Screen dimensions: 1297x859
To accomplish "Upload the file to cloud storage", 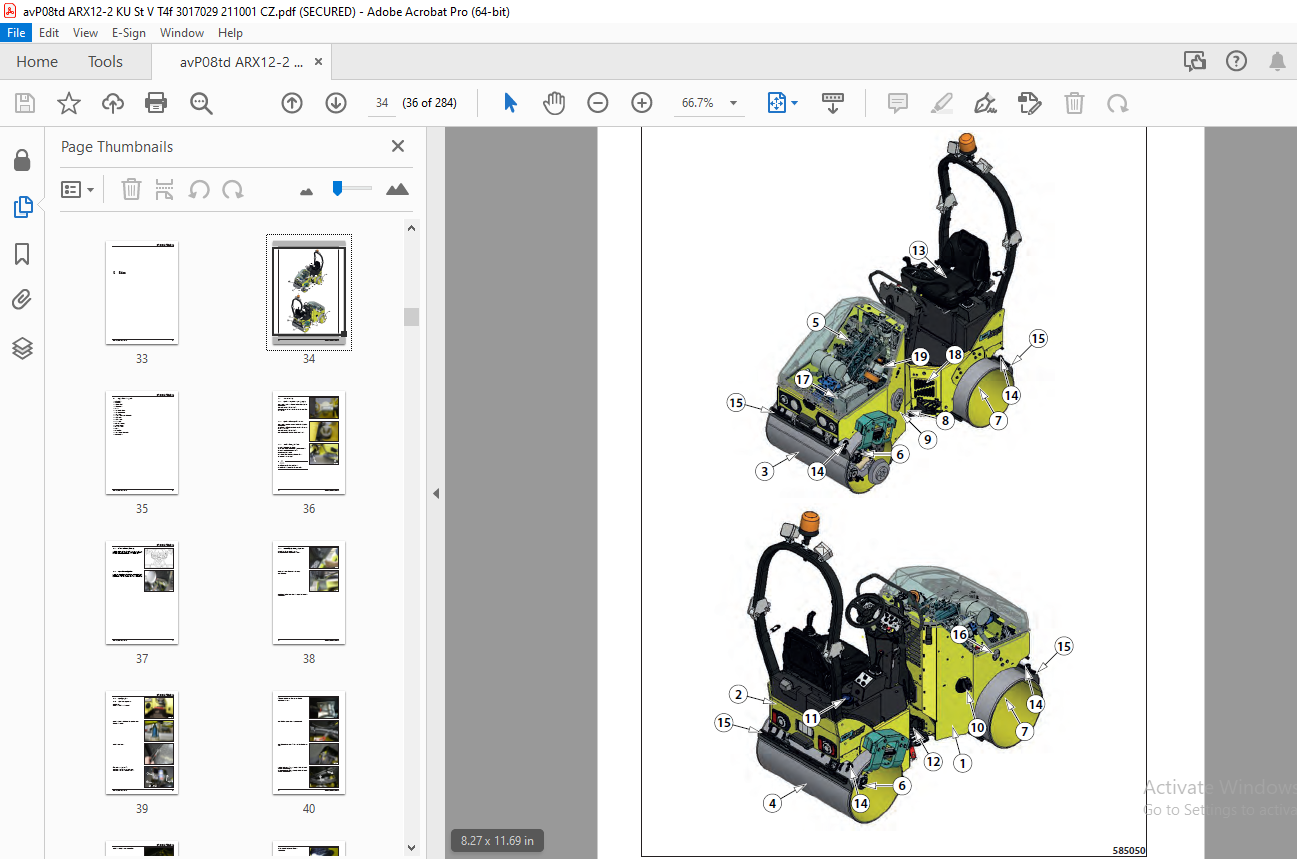I will (113, 103).
